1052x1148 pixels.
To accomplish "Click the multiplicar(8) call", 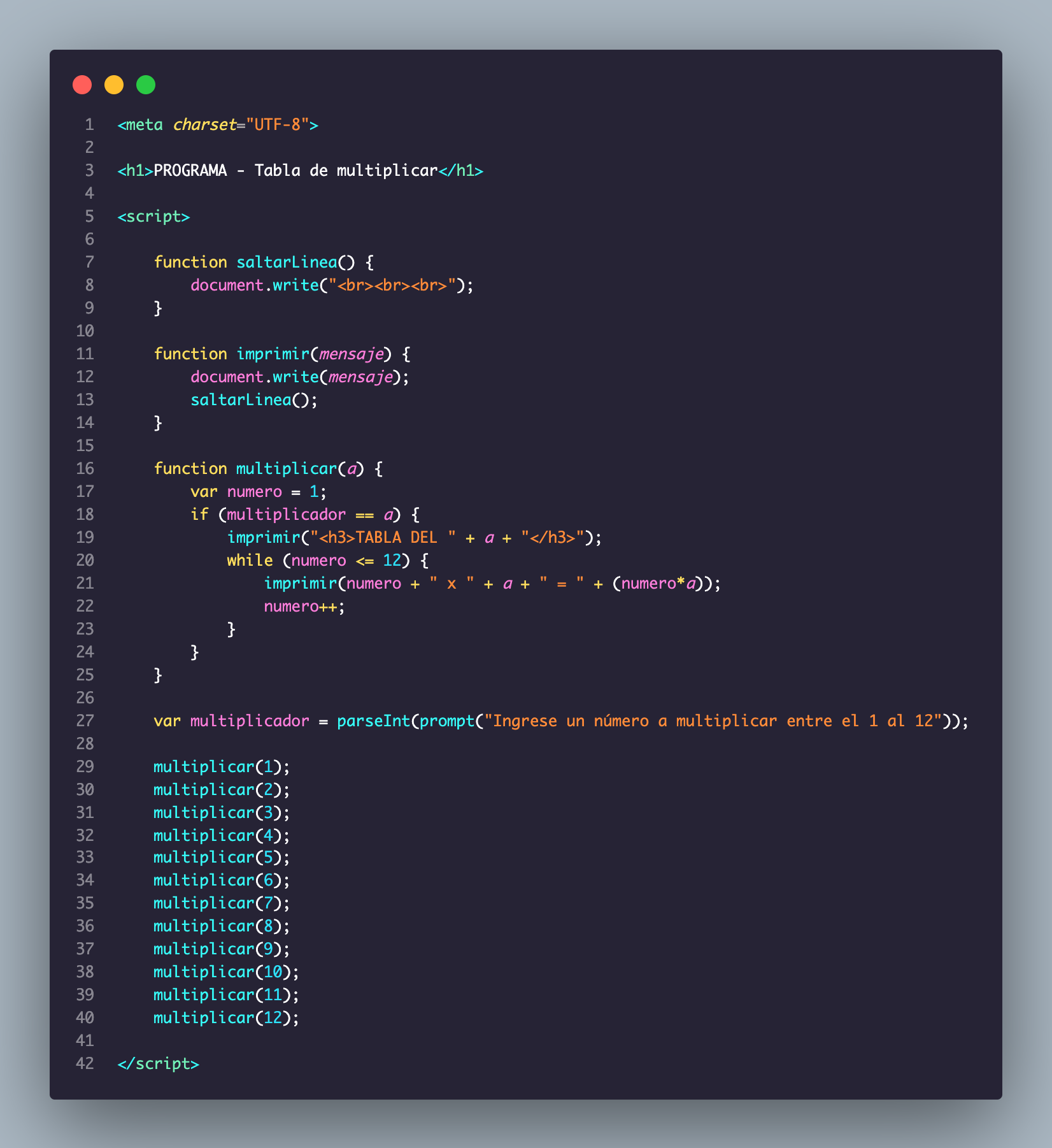I will pos(222,926).
